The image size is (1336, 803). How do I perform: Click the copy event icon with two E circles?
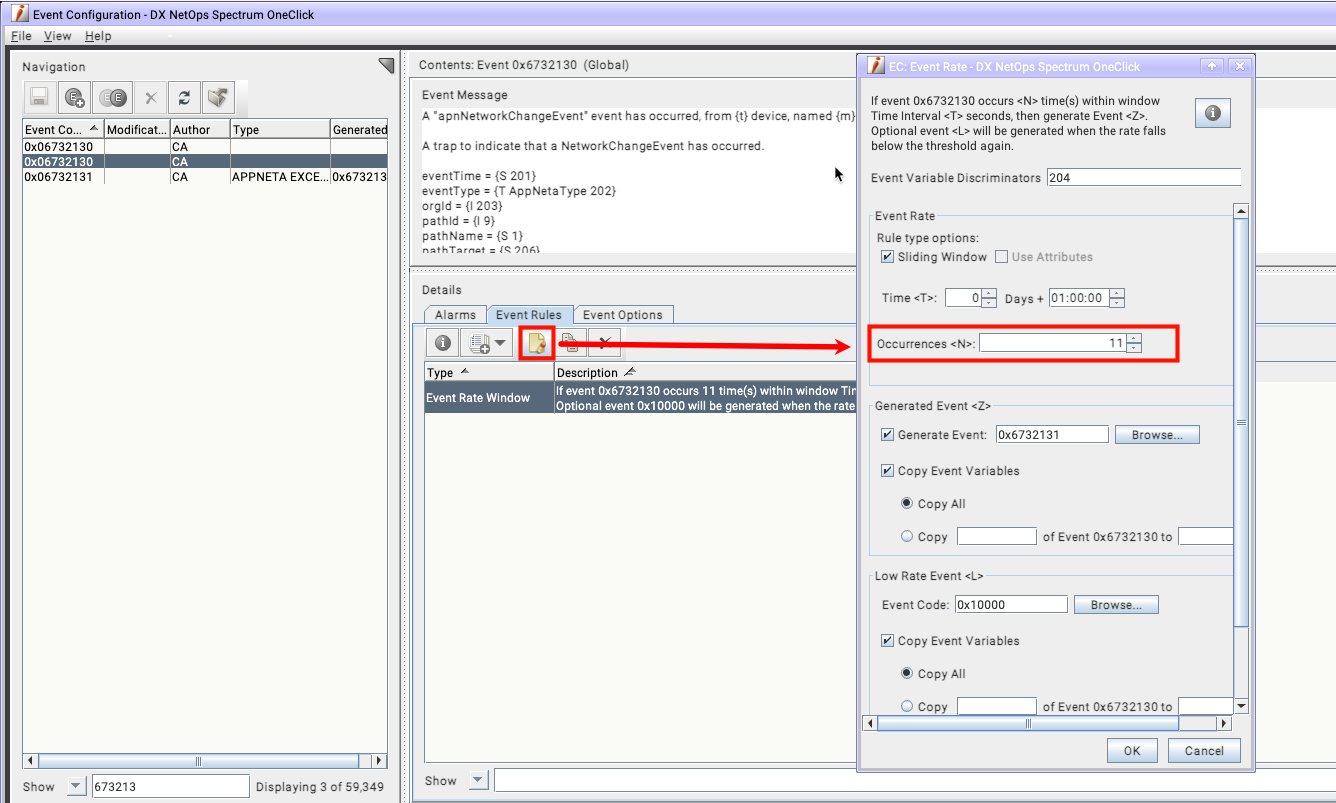coord(113,97)
